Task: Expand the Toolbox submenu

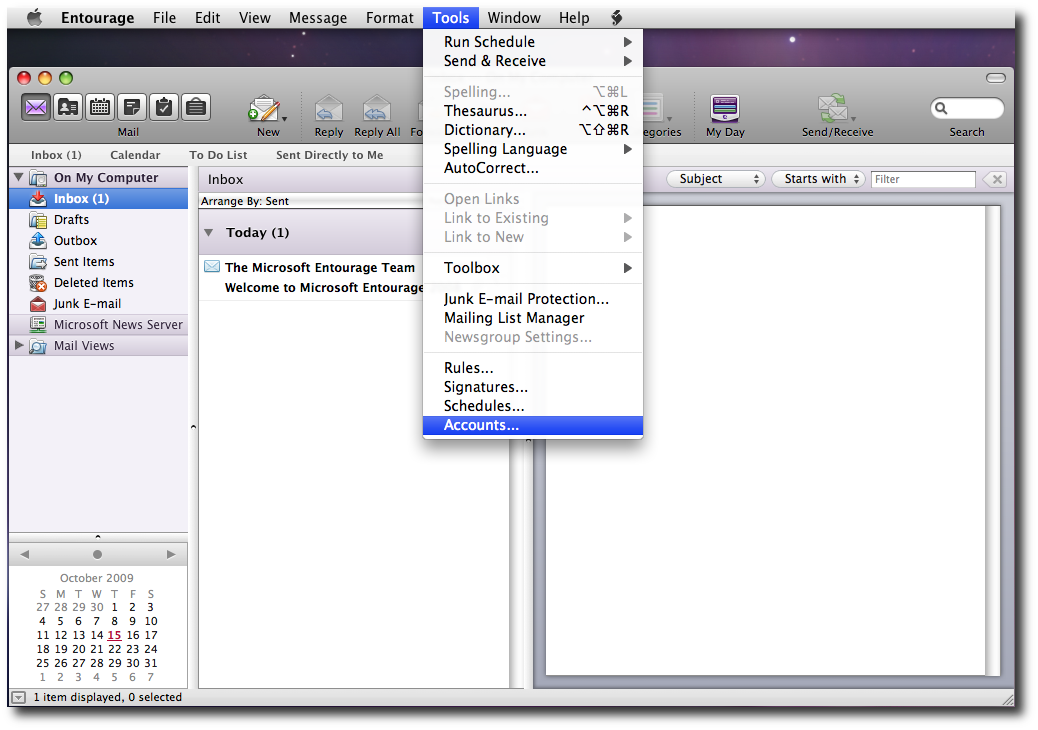Action: coord(533,268)
